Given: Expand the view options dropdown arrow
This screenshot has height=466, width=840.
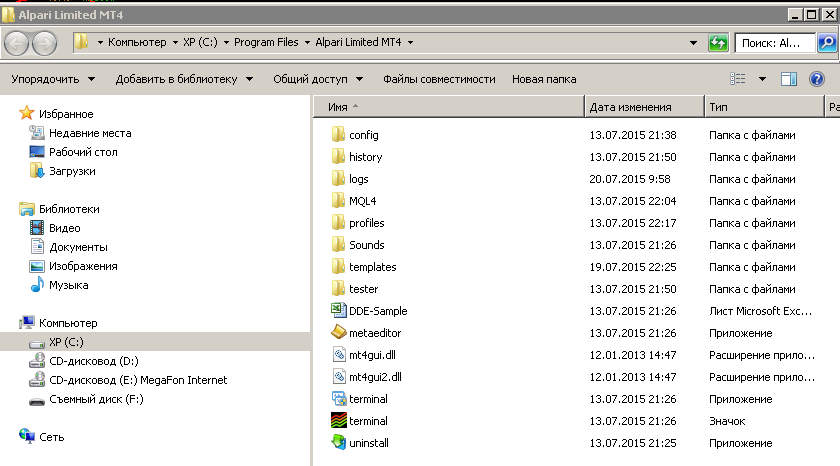Looking at the screenshot, I should (x=762, y=79).
